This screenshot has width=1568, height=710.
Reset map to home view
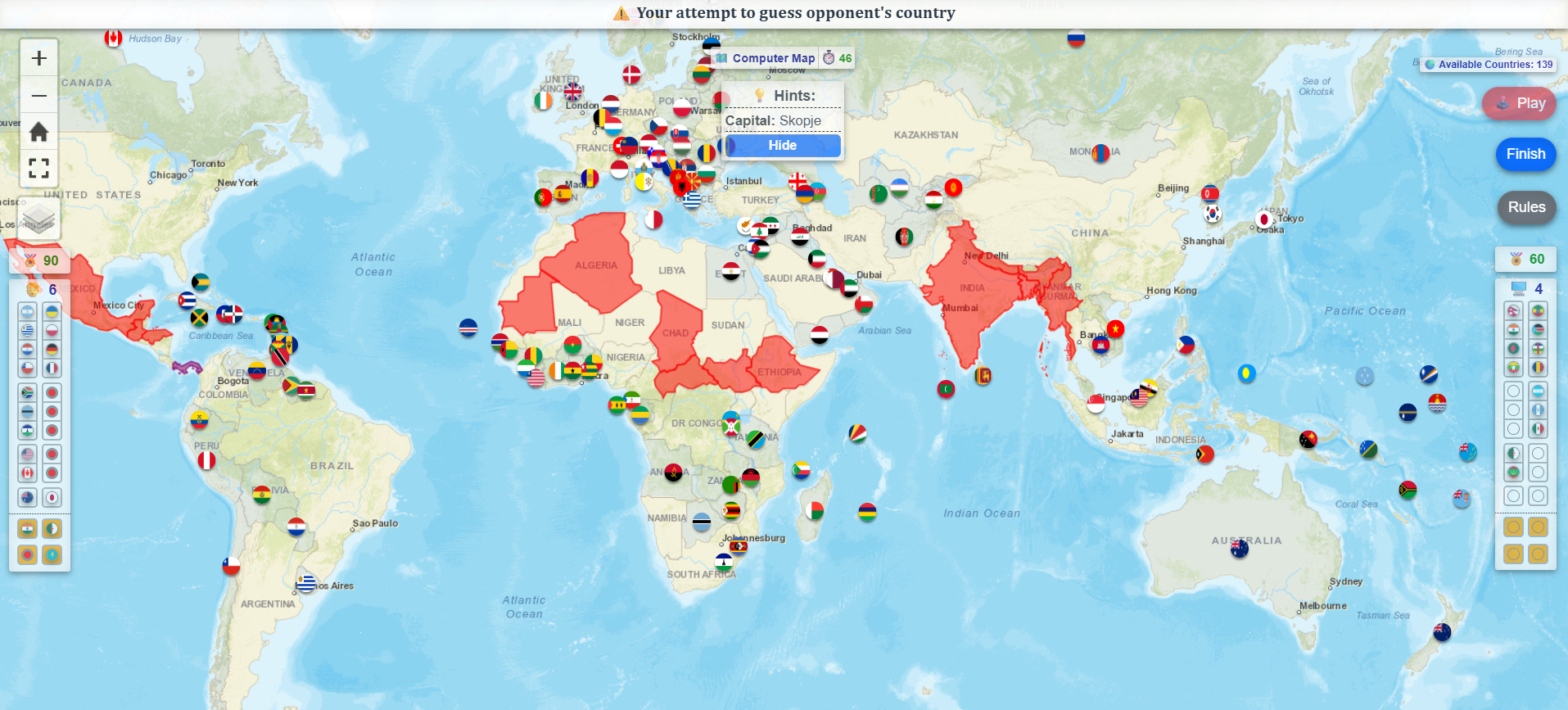coord(38,132)
